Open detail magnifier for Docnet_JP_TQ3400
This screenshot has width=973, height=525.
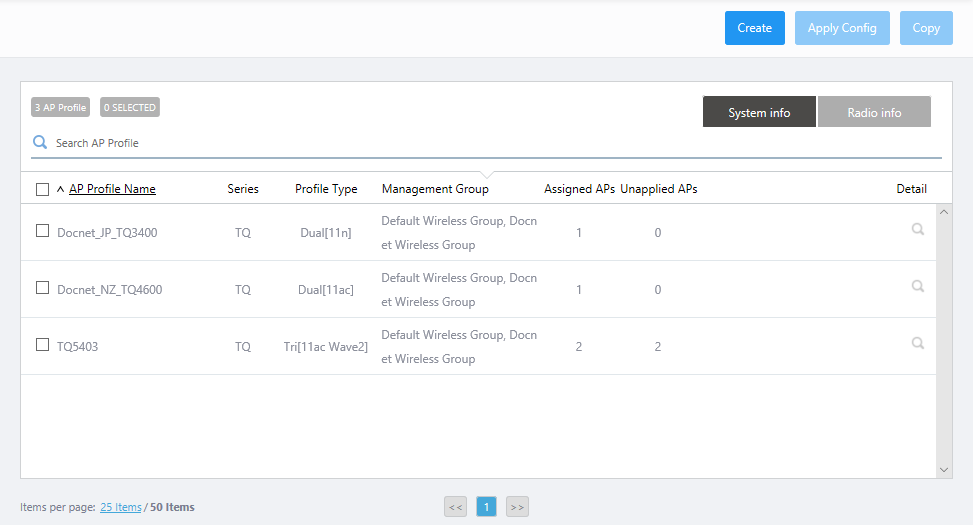[x=917, y=230]
